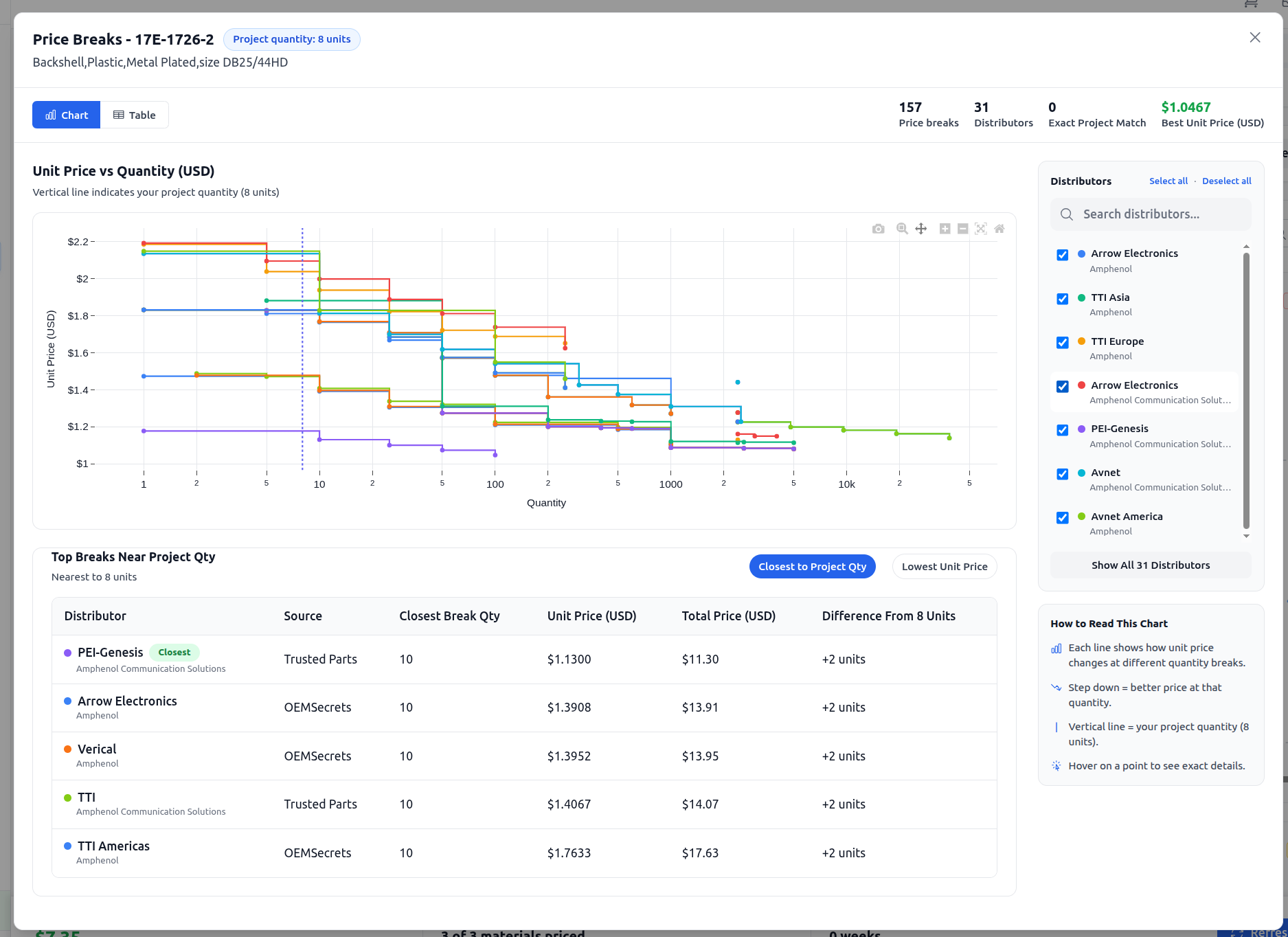Uncheck Arrow Electronics Amphenol Communication Solutions
1288x937 pixels.
coord(1063,387)
